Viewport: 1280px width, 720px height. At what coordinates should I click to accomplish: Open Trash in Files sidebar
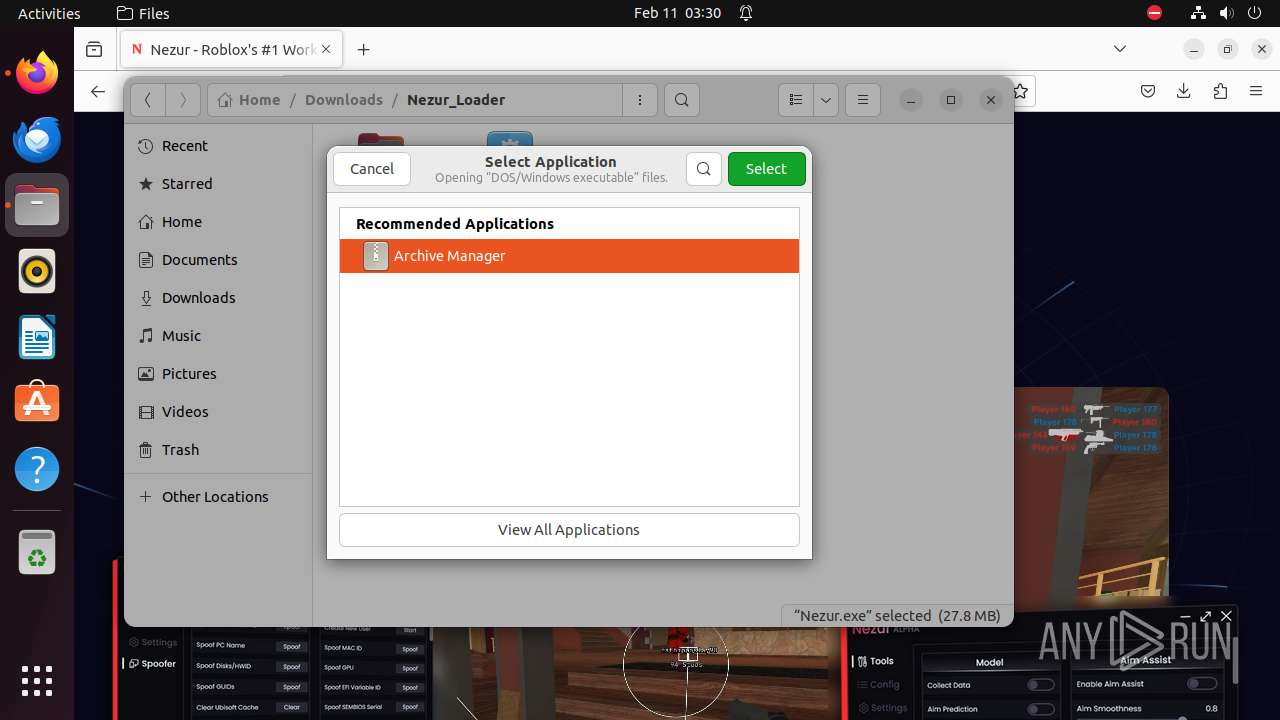(218, 450)
